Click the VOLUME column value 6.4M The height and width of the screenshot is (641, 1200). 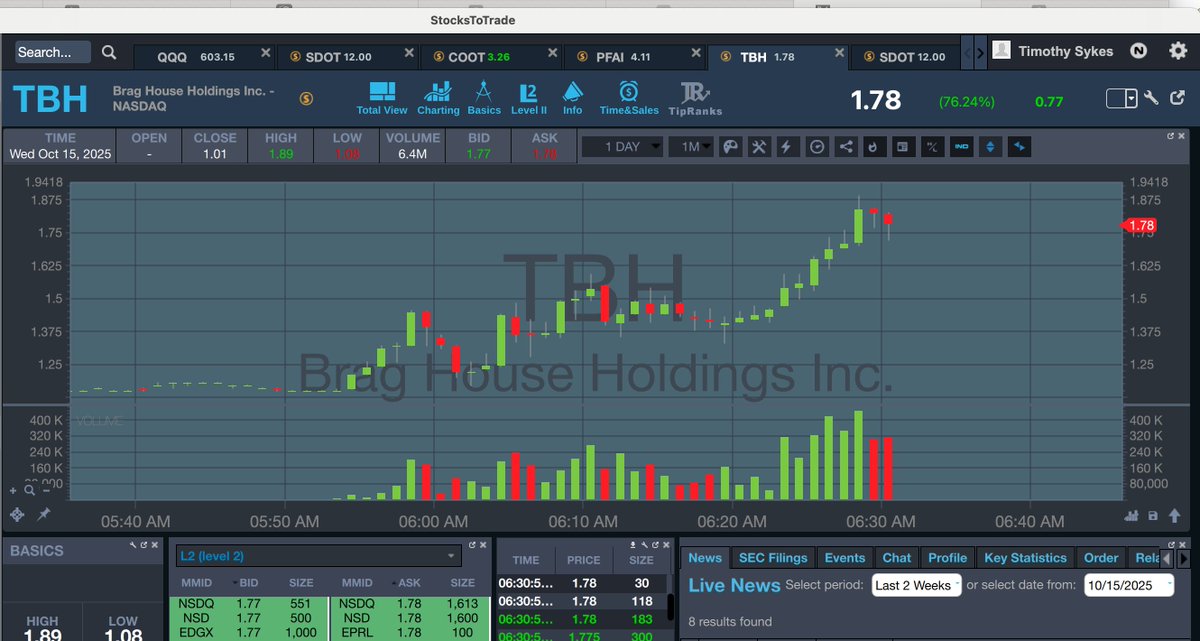coord(412,154)
